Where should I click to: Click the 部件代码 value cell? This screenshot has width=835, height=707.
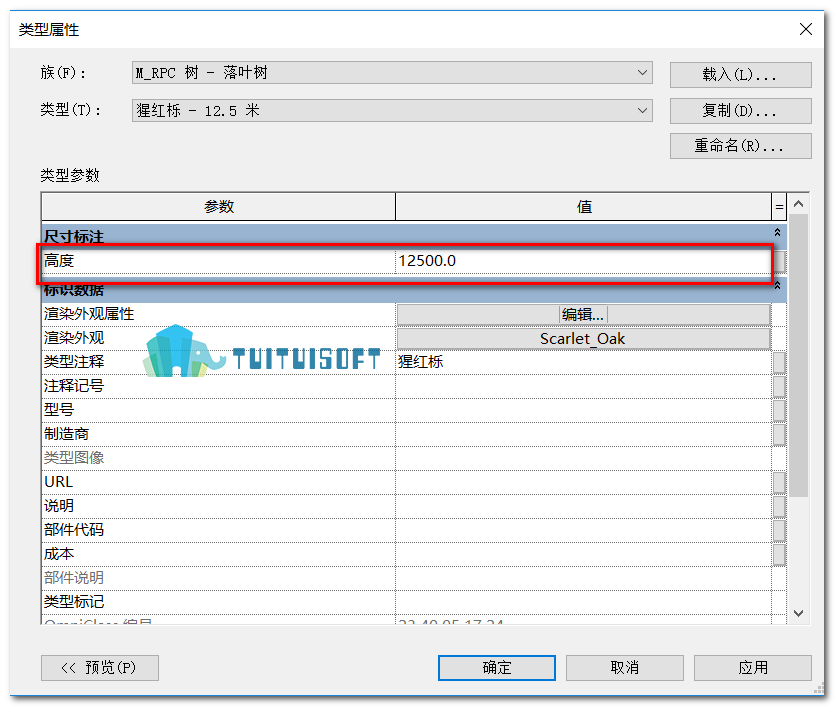tap(583, 530)
